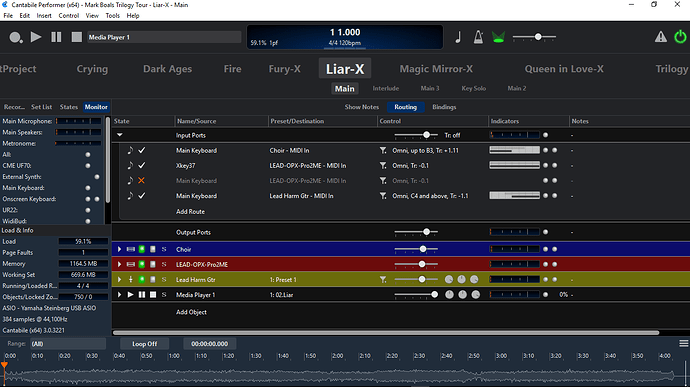
Task: Solo the Choir rack with S button
Action: tap(164, 249)
